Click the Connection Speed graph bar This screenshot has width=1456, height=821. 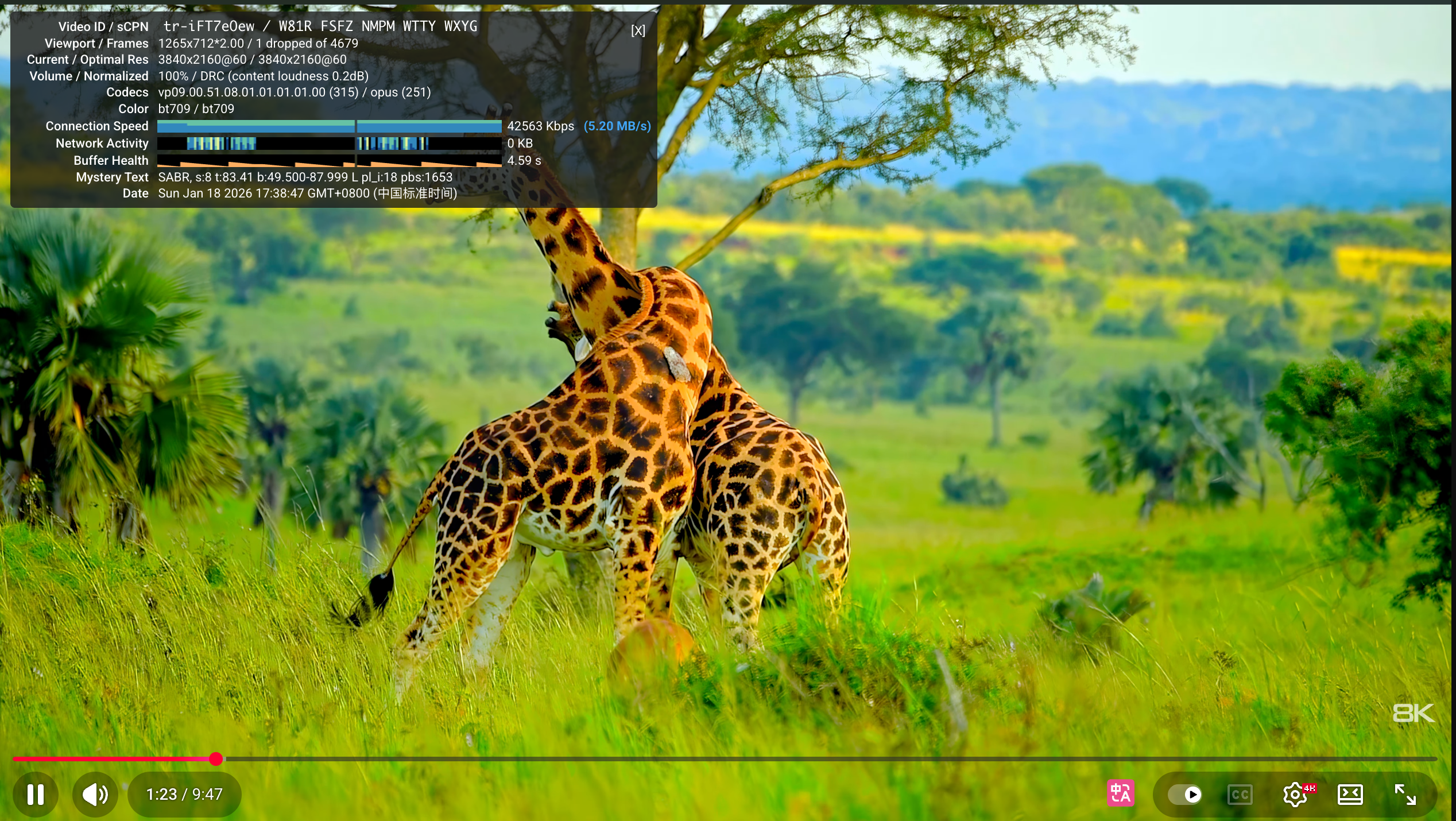pos(329,126)
